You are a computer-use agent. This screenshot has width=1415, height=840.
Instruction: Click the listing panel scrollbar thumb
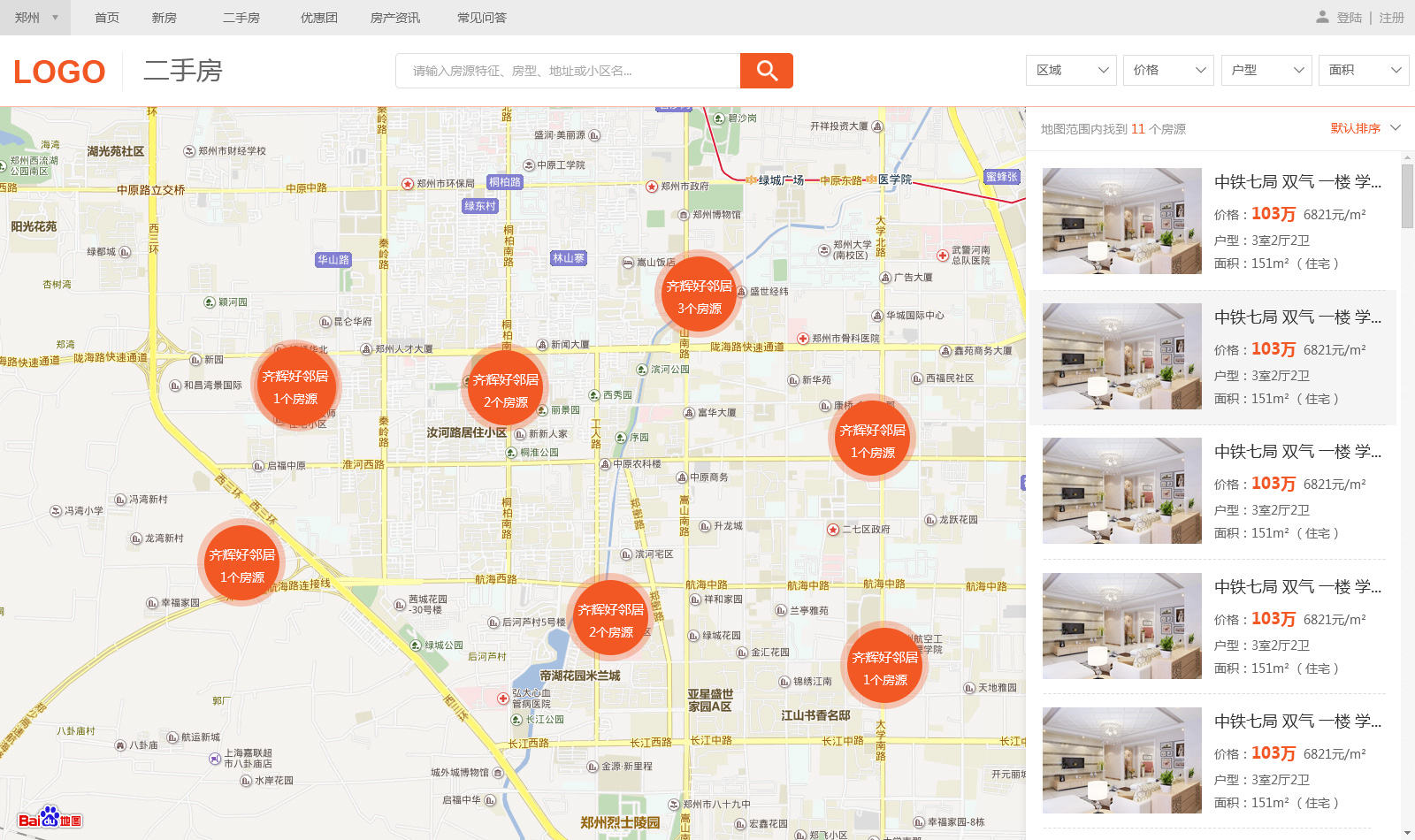point(1408,195)
